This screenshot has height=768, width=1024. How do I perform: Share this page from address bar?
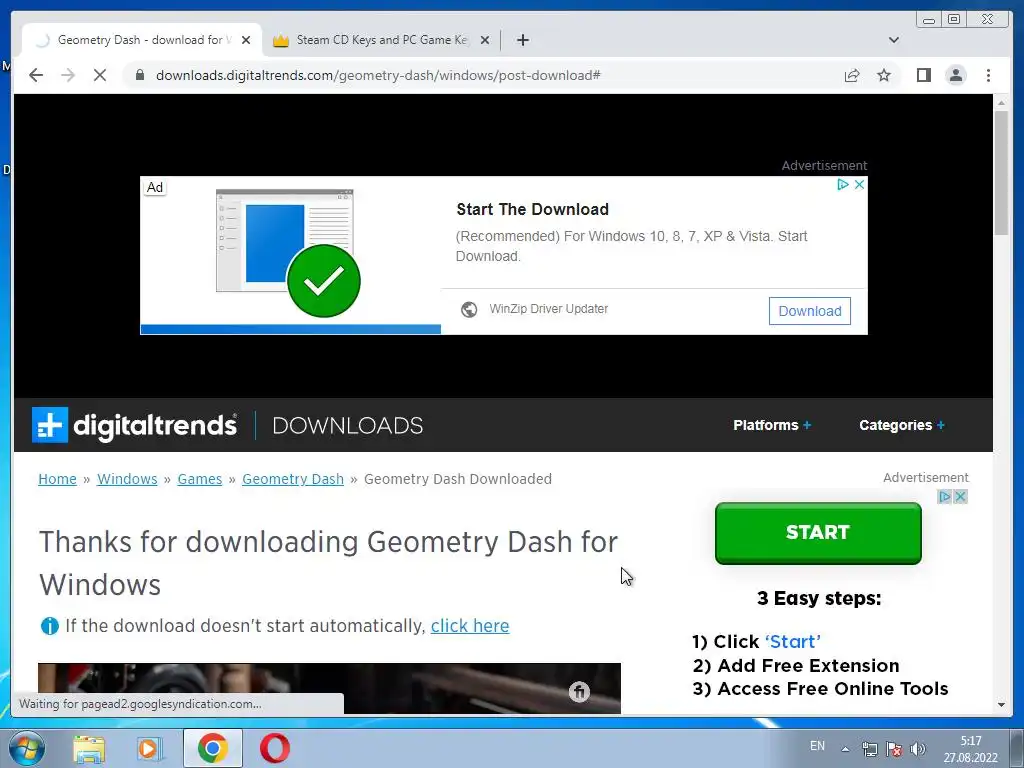click(852, 75)
